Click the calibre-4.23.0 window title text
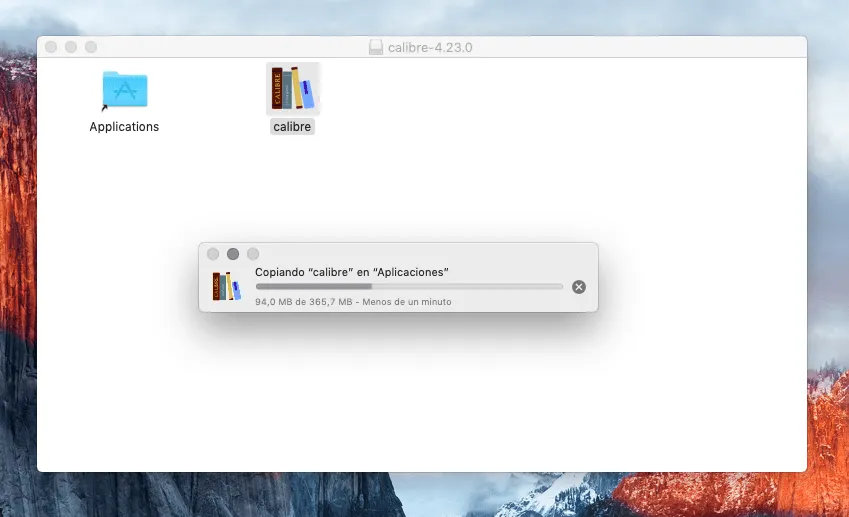This screenshot has width=849, height=517. point(430,48)
